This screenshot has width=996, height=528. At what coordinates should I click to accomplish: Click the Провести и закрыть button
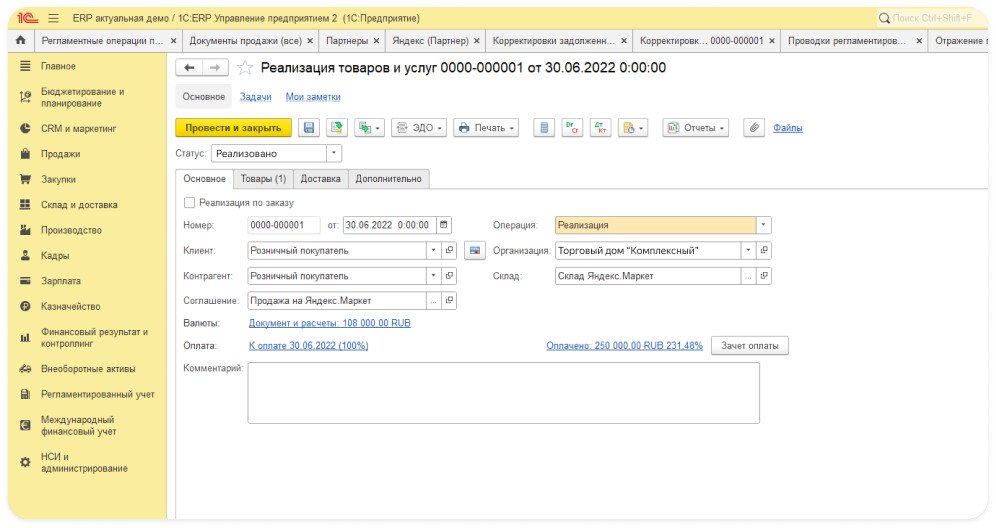click(x=233, y=128)
